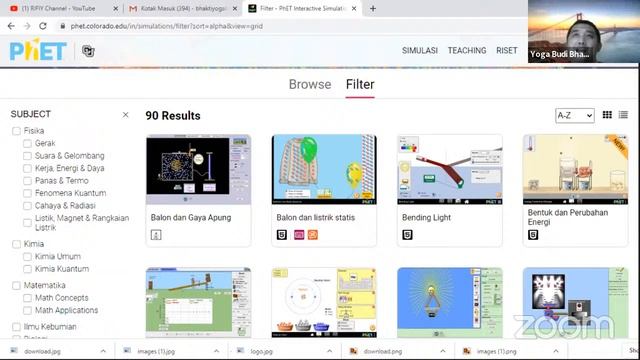640x360 pixels.
Task: Open the language translation icon
Action: (88, 51)
